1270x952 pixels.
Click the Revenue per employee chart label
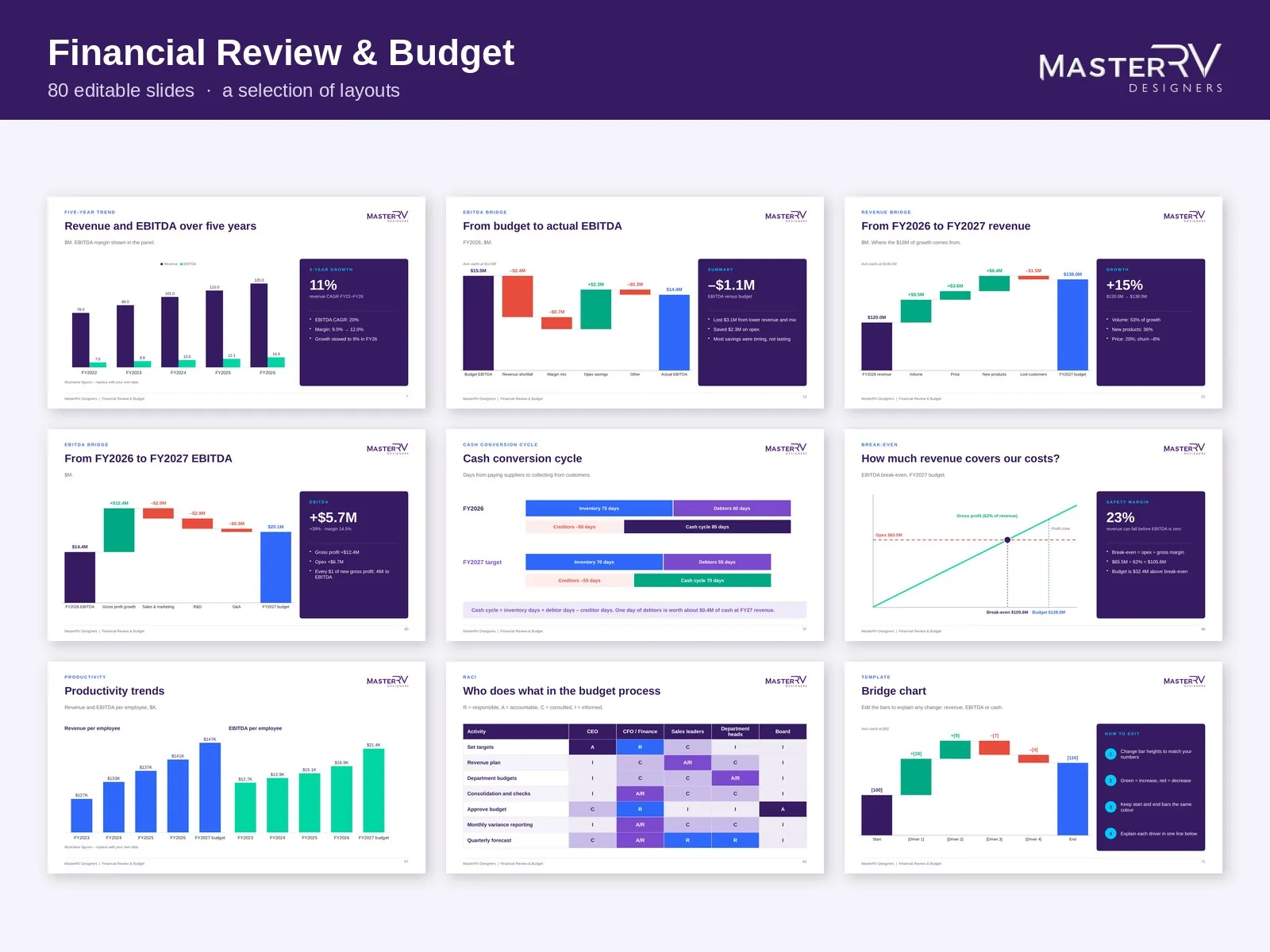92,728
